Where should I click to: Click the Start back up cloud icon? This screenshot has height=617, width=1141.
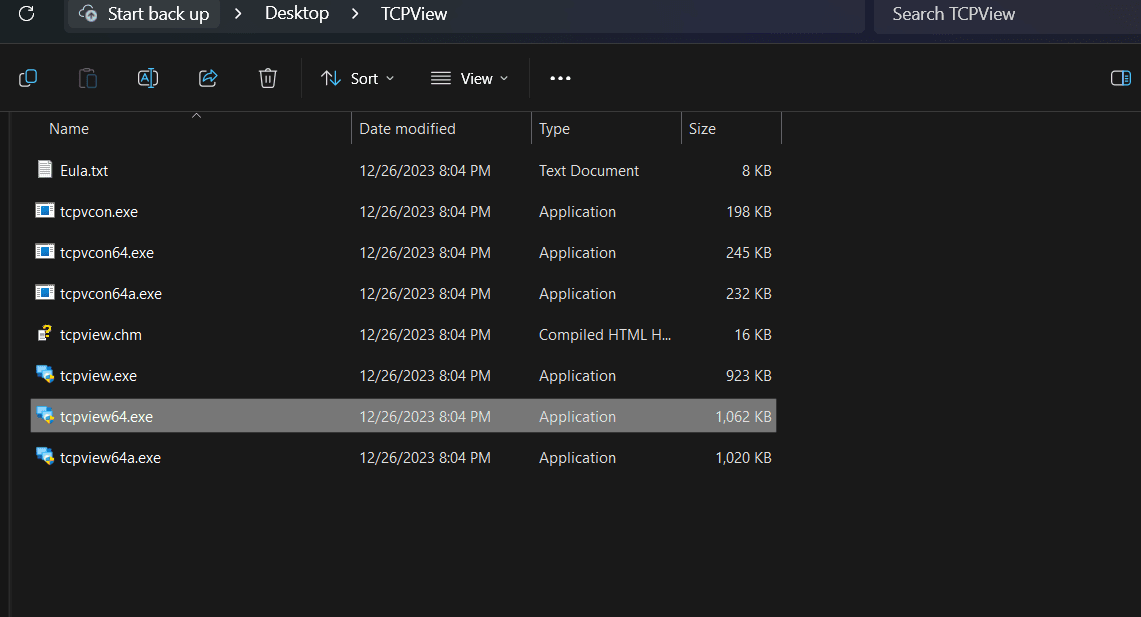tap(88, 14)
